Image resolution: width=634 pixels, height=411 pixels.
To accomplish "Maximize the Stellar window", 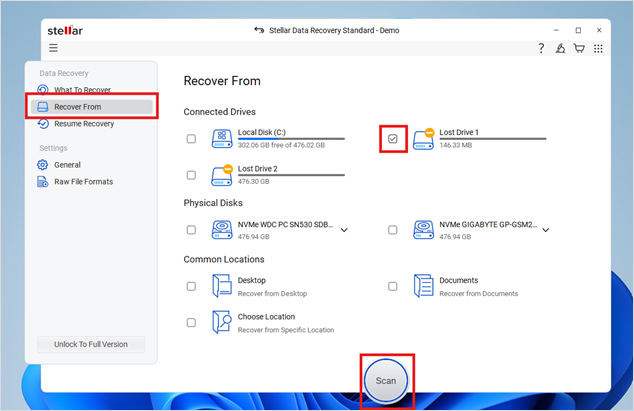I will 578,30.
